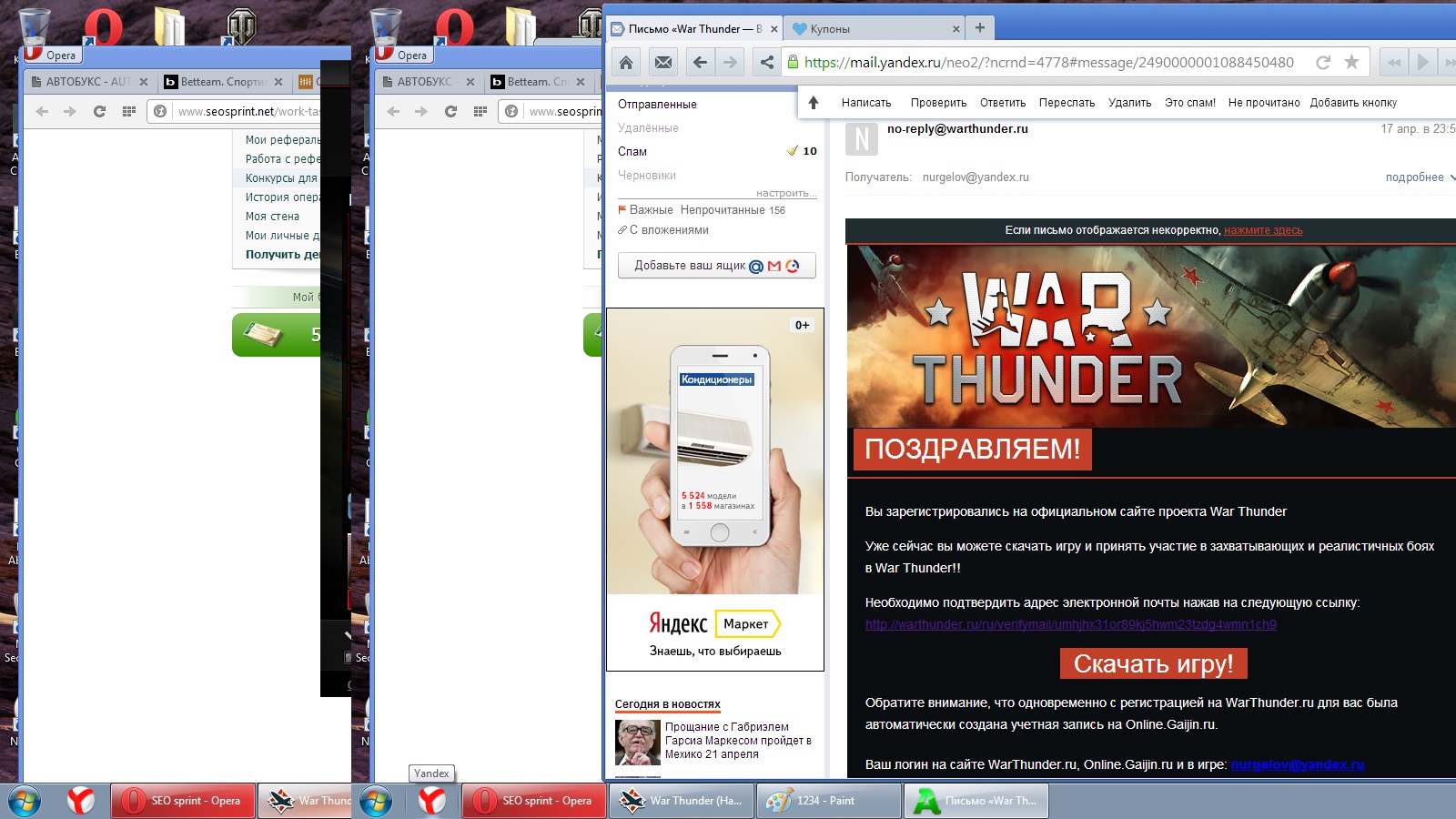Click the broom icon to clear Спам
Image resolution: width=1456 pixels, height=819 pixels.
(792, 151)
